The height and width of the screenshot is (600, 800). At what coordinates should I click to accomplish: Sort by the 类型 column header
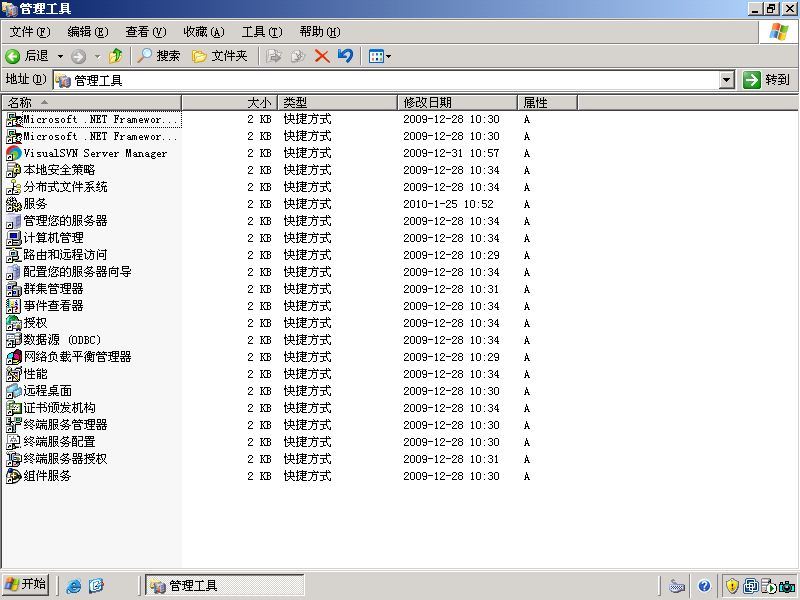(x=337, y=103)
